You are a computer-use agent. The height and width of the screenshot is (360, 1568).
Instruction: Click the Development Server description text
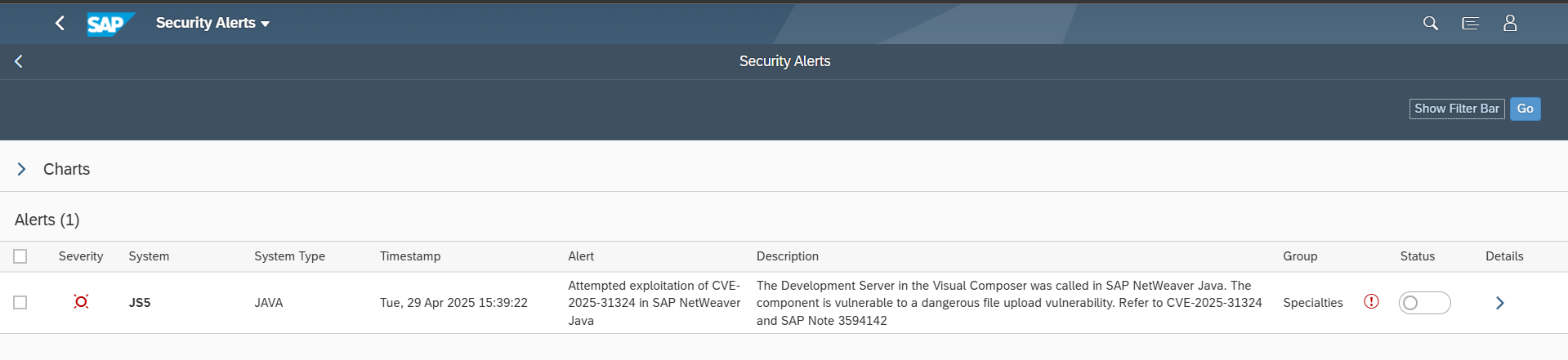click(1009, 303)
